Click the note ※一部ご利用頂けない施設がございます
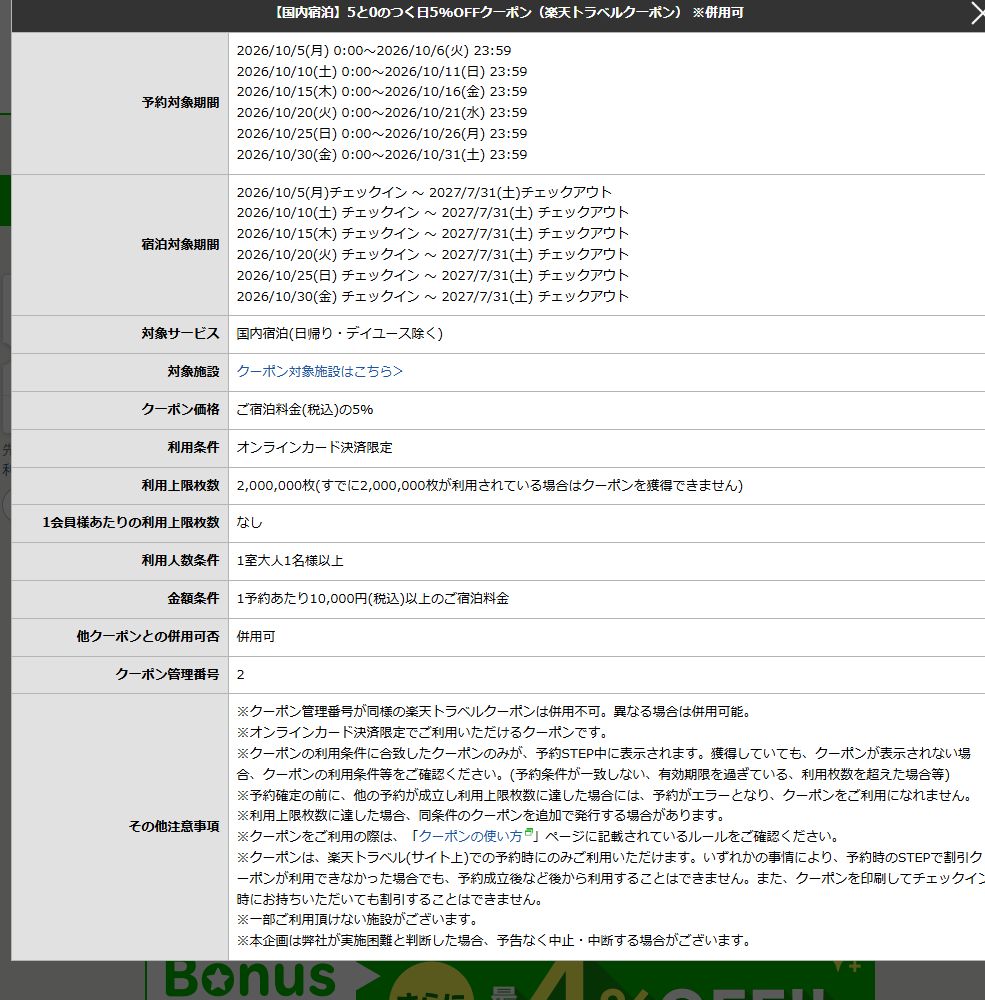Screen dimensions: 985x1000 point(359,920)
